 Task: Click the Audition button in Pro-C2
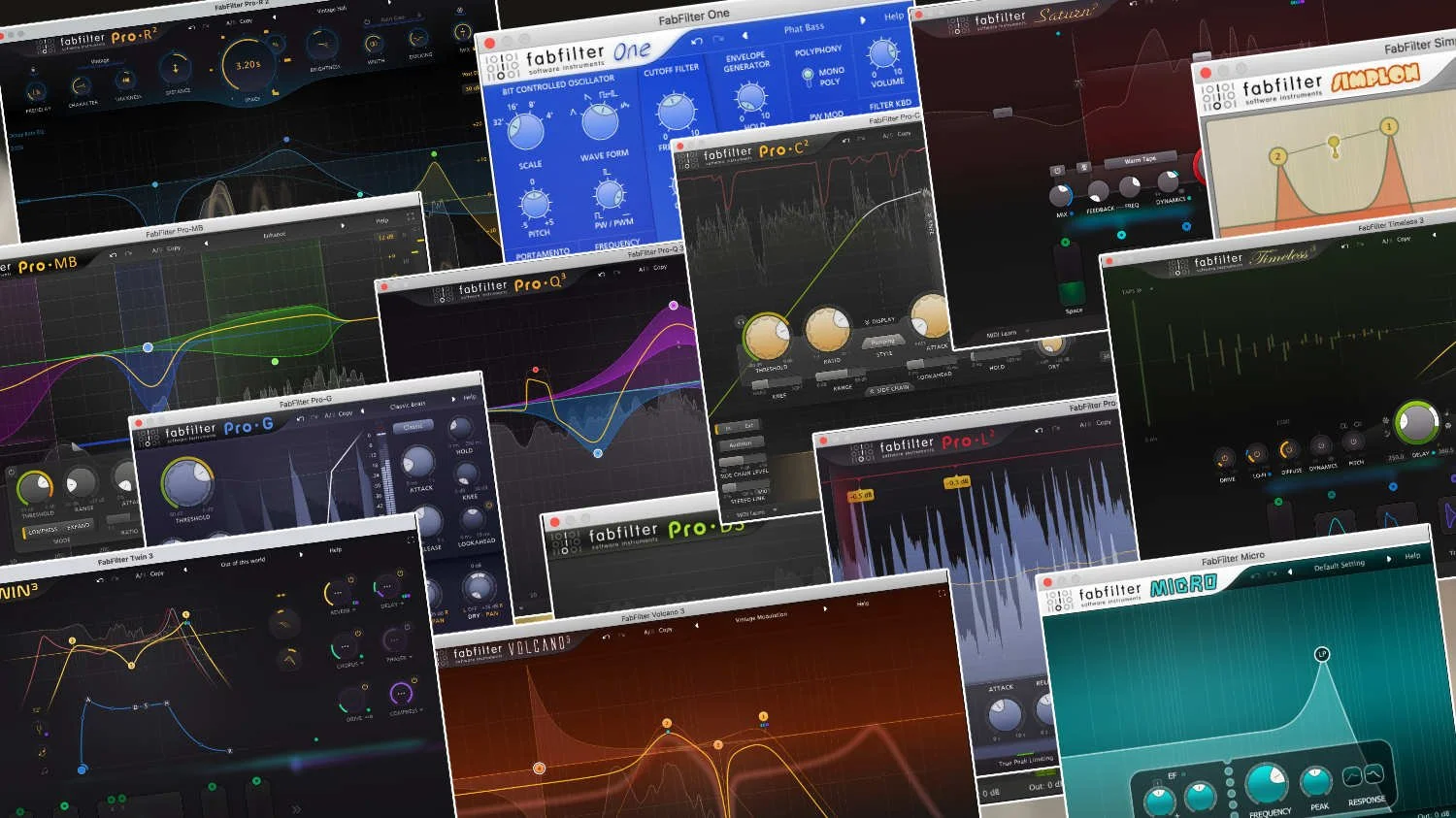742,443
